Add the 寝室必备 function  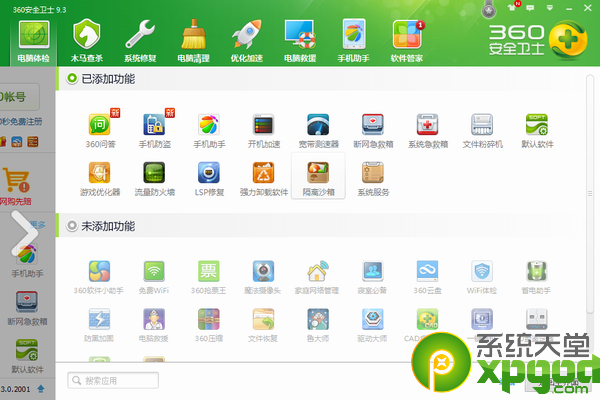click(372, 277)
